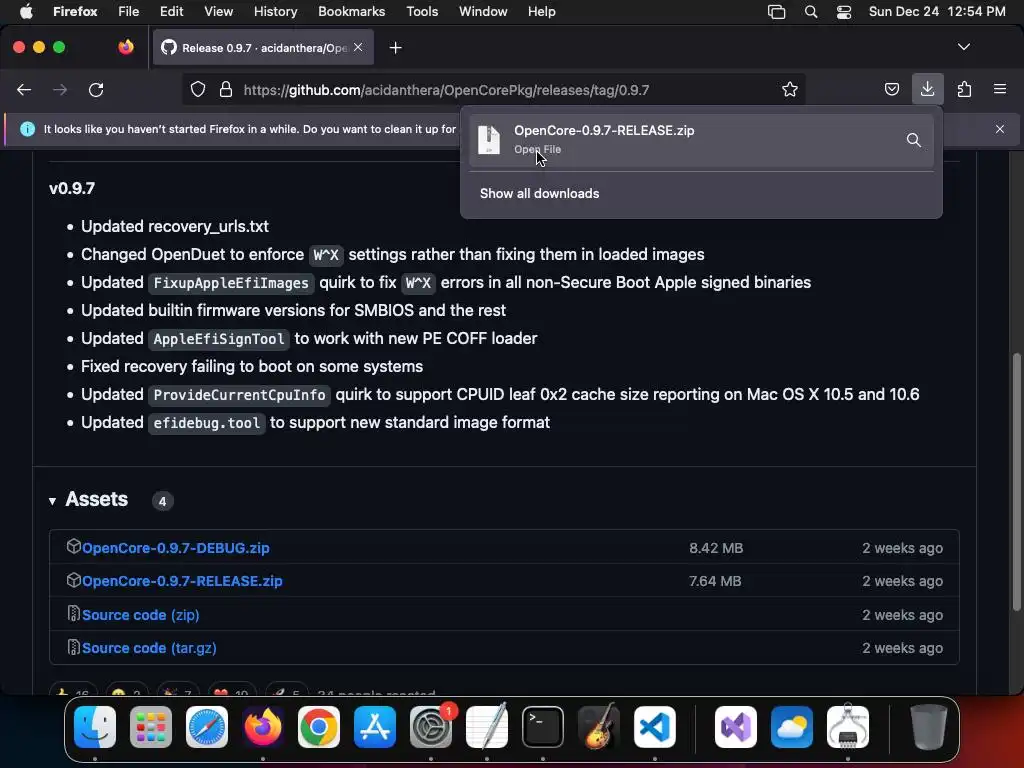
Task: Download OpenCore-0.9.7-DEBUG.zip asset
Action: (176, 548)
